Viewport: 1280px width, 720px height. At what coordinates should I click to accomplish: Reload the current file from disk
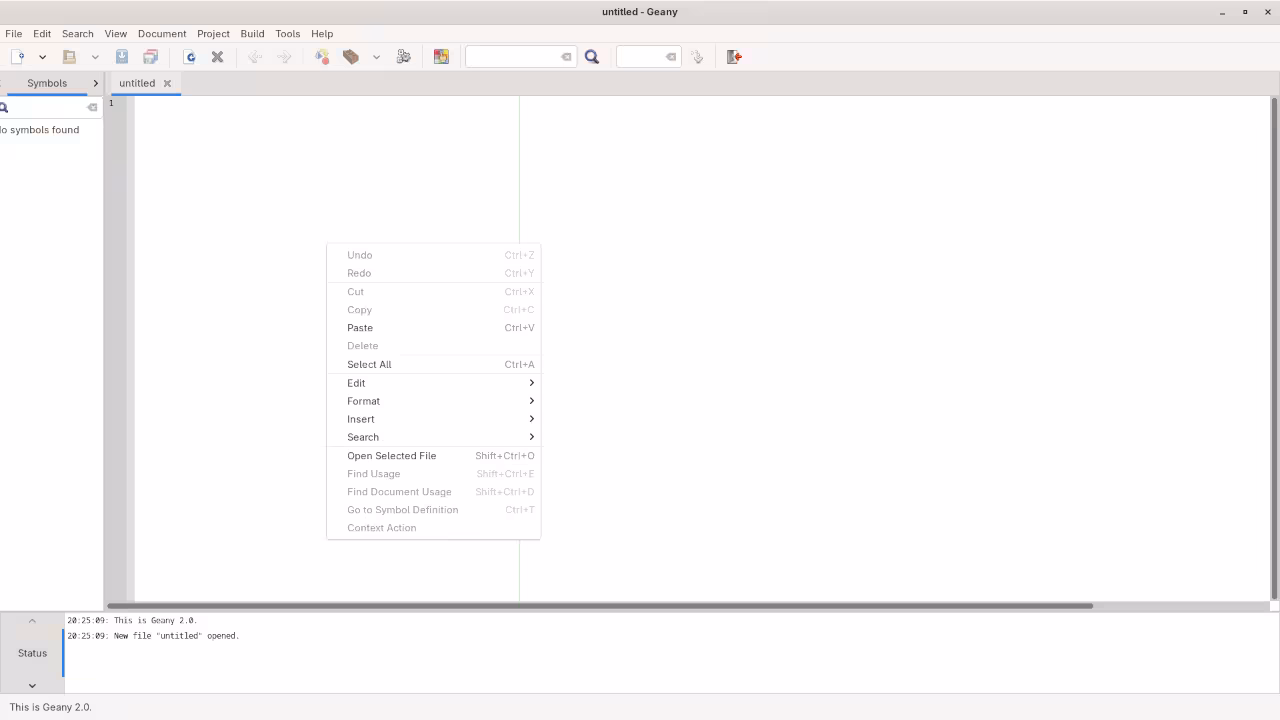pyautogui.click(x=189, y=57)
